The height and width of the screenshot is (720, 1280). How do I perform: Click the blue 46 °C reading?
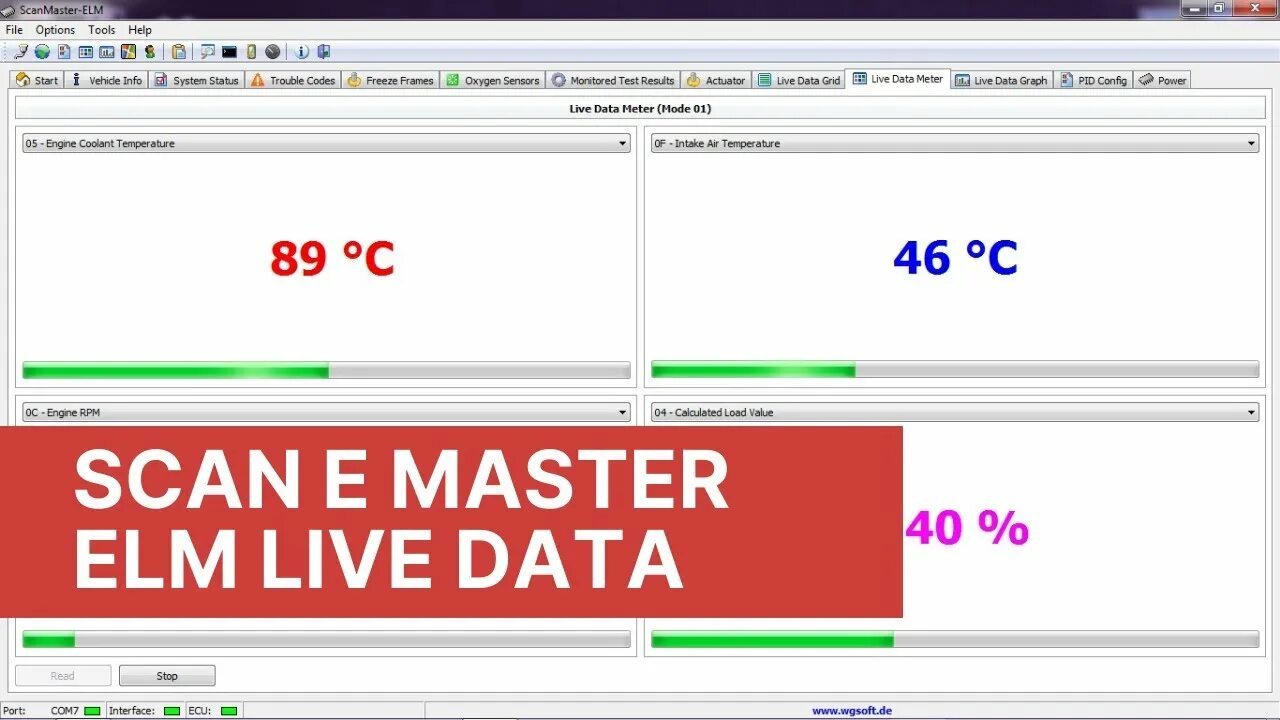point(955,258)
